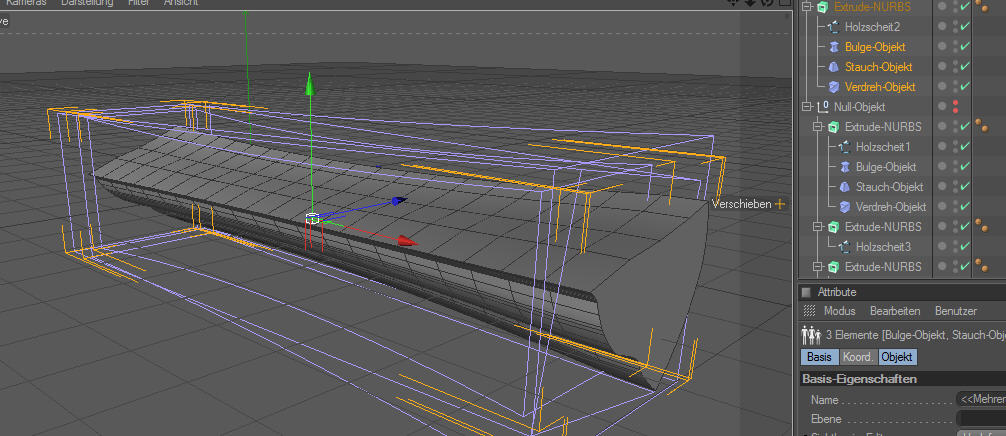Click the Basis-Eigenschaften section header
The height and width of the screenshot is (436, 1006).
coord(901,379)
